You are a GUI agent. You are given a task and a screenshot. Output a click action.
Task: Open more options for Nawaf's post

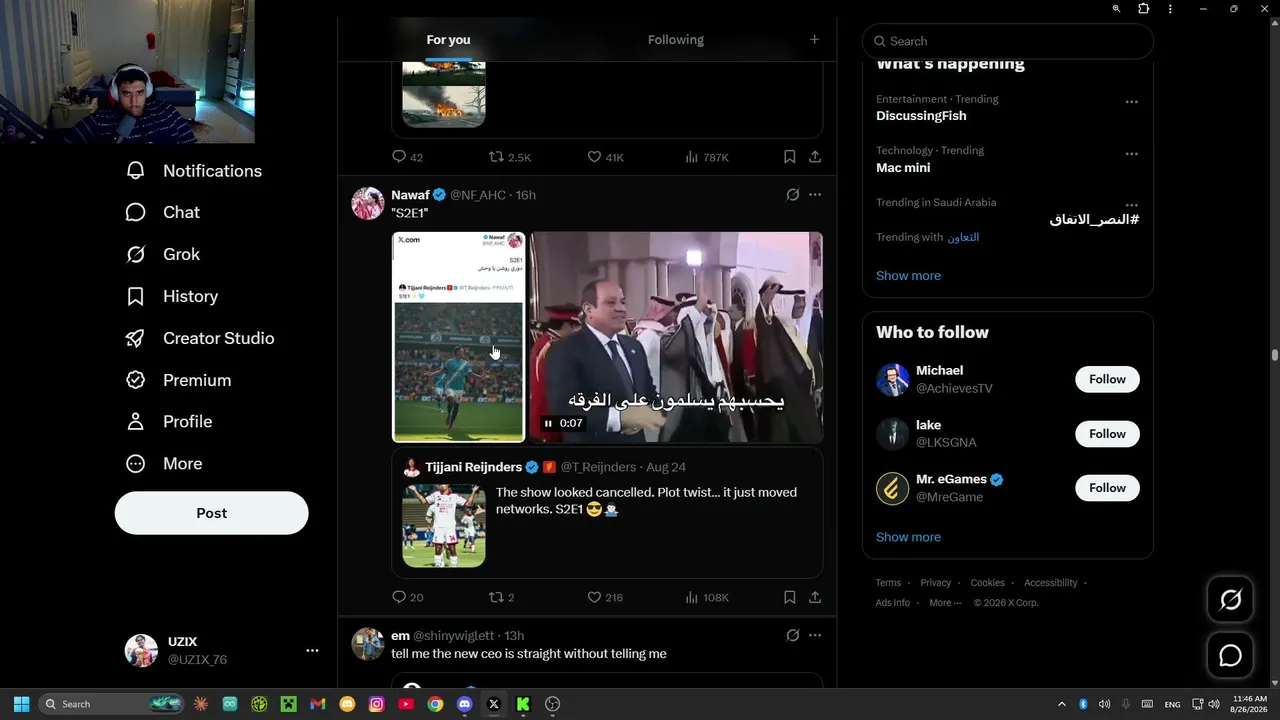(x=815, y=195)
